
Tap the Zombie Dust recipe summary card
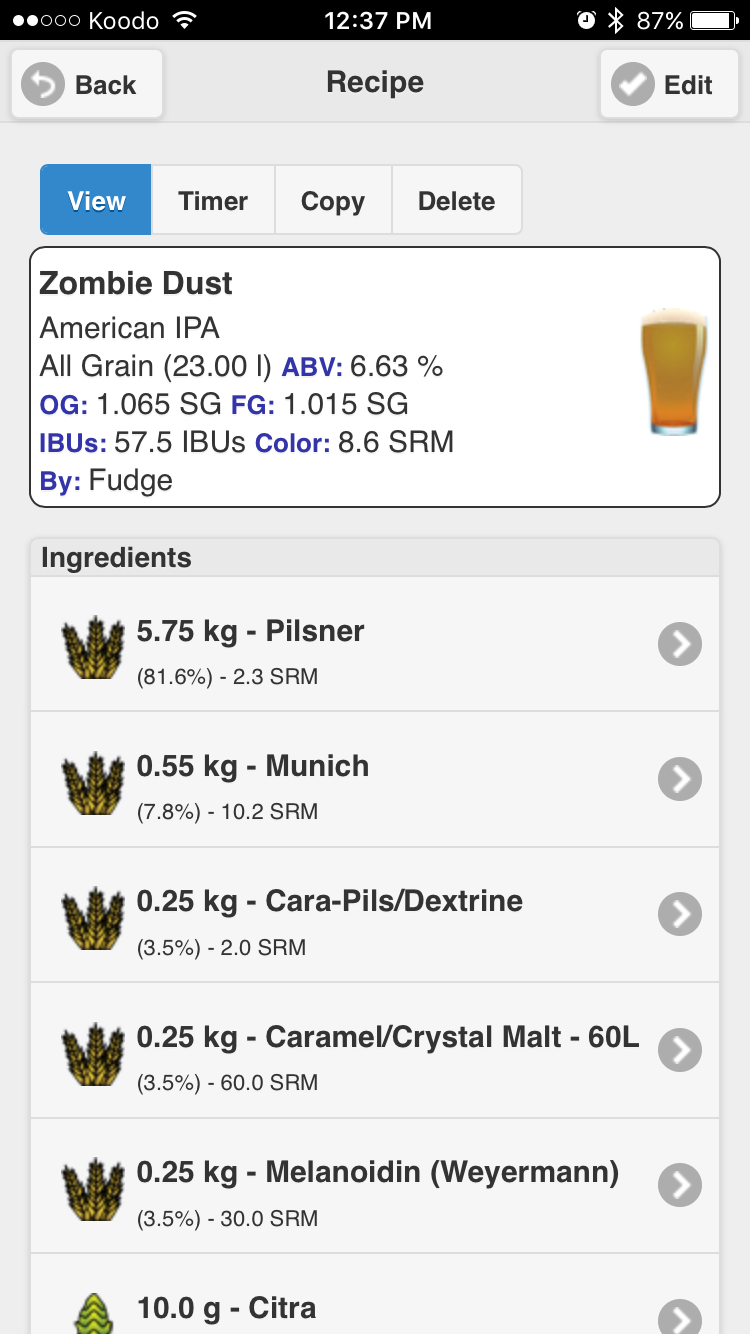pos(375,377)
